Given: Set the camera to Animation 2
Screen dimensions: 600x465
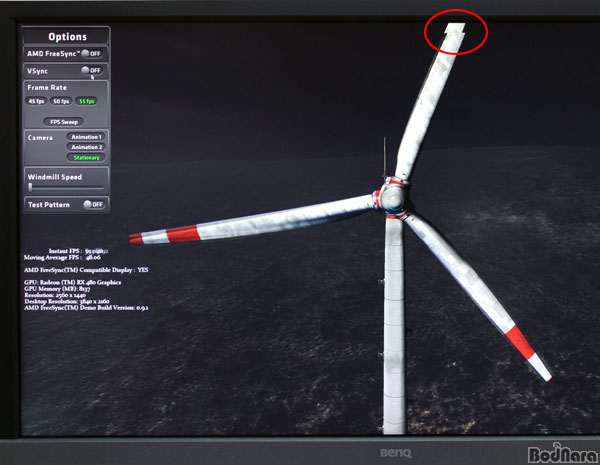Looking at the screenshot, I should tap(86, 147).
